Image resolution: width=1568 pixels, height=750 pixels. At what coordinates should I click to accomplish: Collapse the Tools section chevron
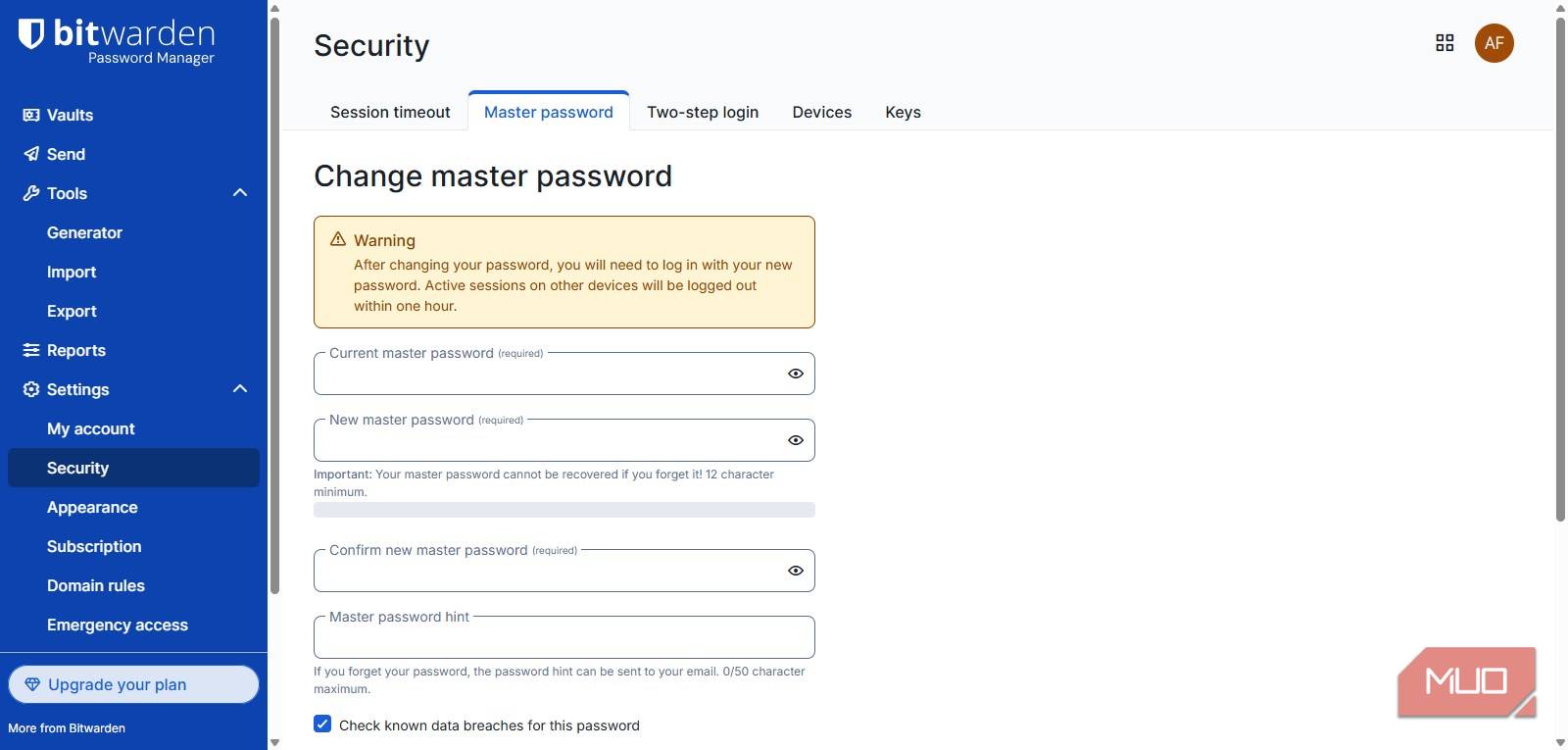pos(240,193)
